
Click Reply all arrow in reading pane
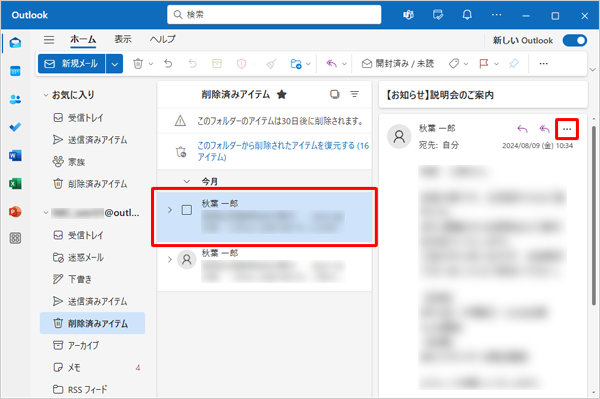click(x=544, y=129)
